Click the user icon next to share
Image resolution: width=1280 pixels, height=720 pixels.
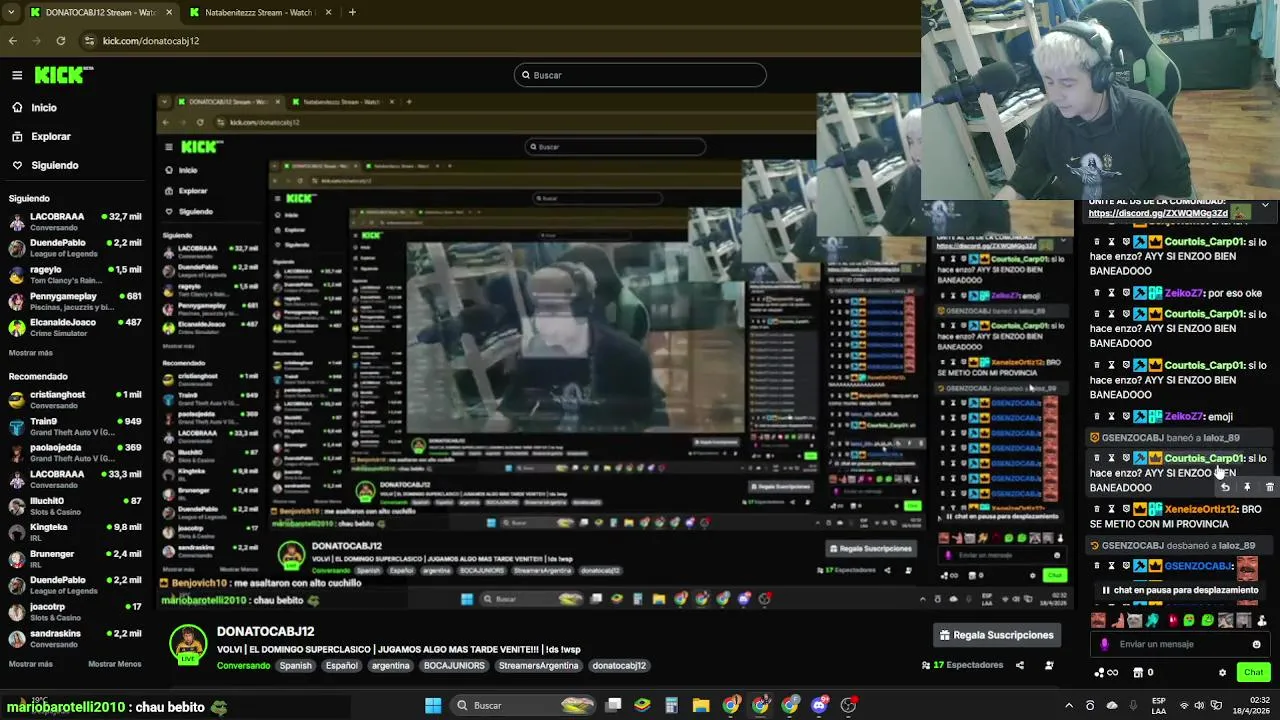coord(1049,665)
